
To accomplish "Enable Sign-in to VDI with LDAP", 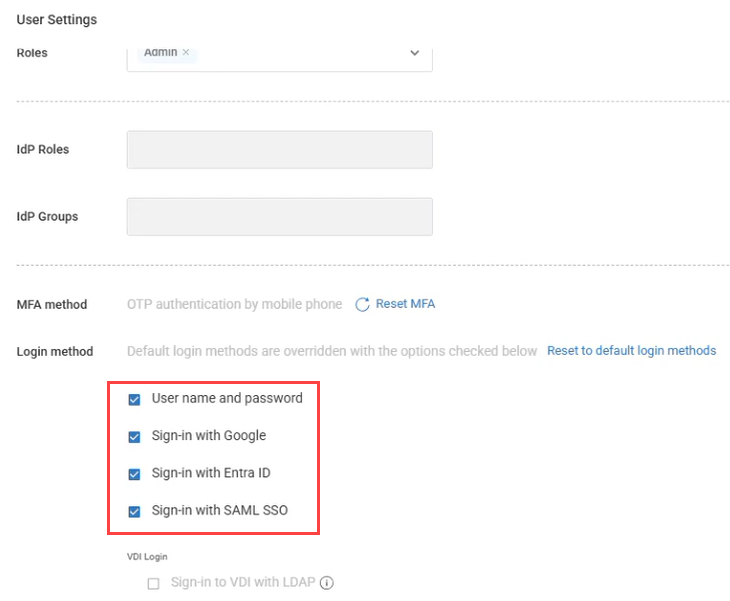I will click(153, 583).
